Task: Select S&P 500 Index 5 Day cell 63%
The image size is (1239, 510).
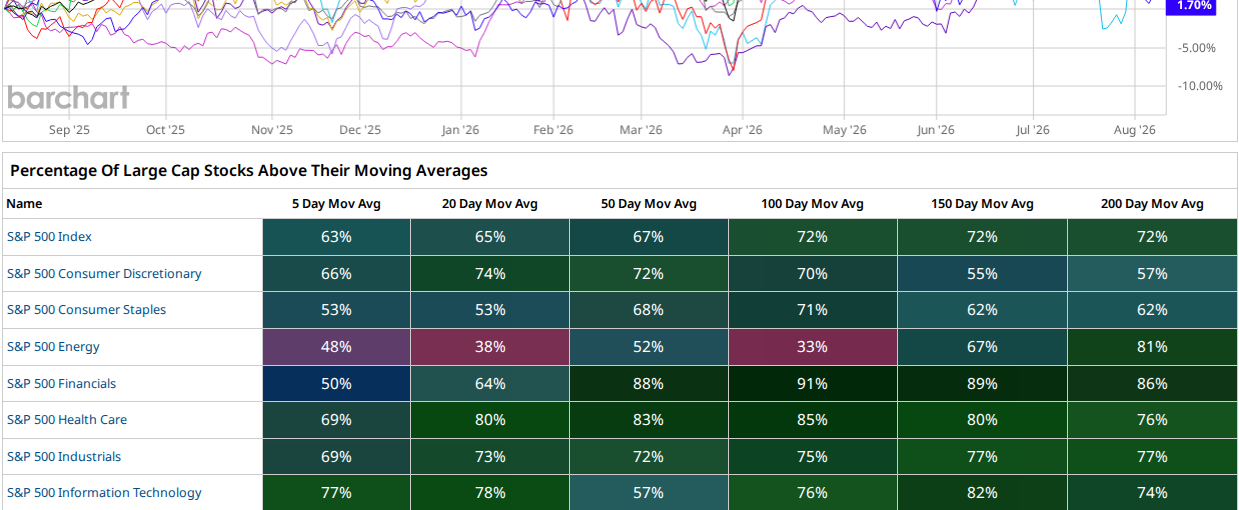Action: (336, 237)
